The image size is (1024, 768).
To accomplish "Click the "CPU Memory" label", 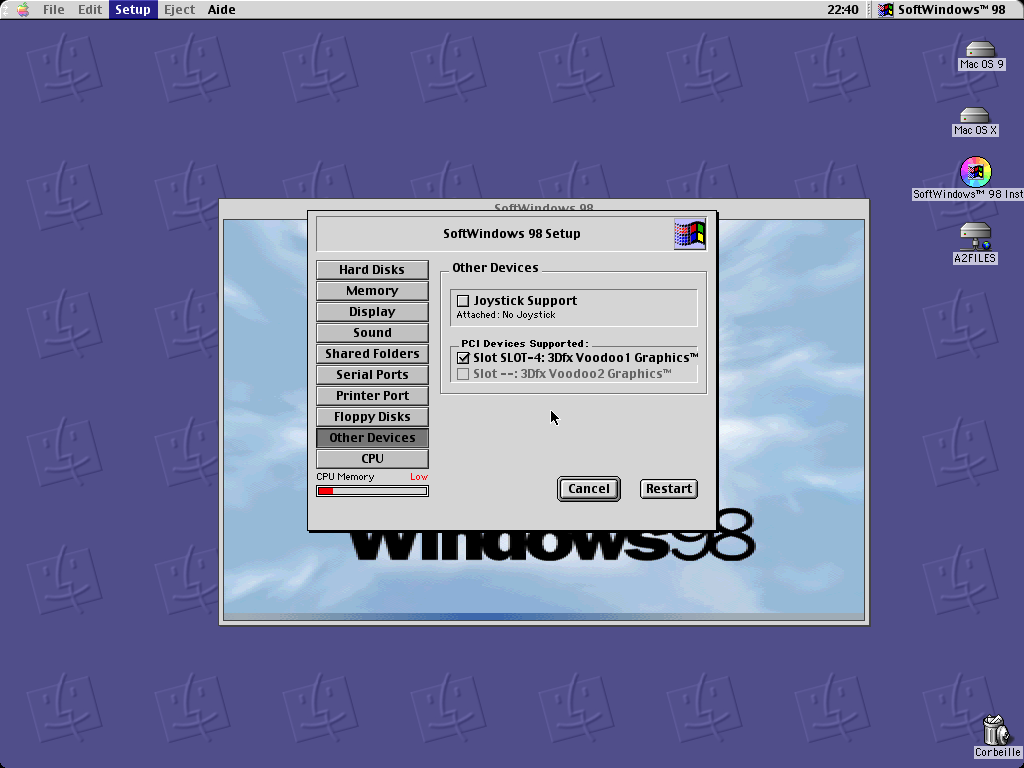I will click(345, 477).
